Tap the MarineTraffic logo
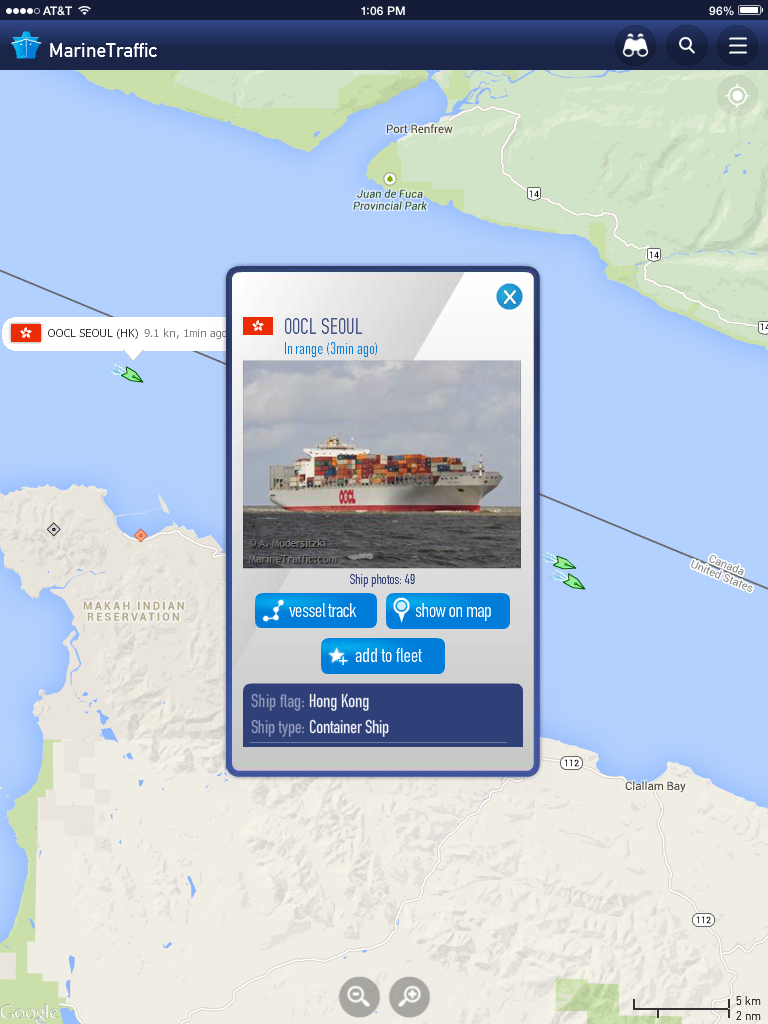This screenshot has width=768, height=1024. tap(85, 49)
